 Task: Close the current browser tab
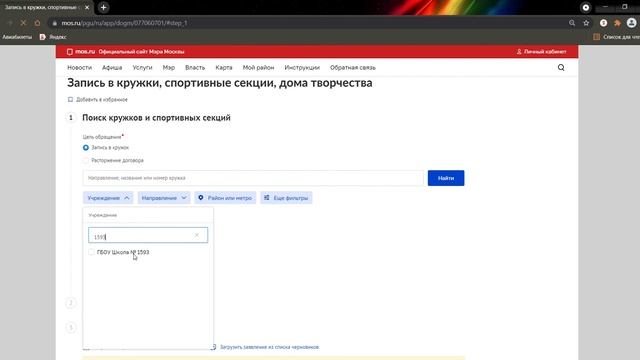click(87, 7)
